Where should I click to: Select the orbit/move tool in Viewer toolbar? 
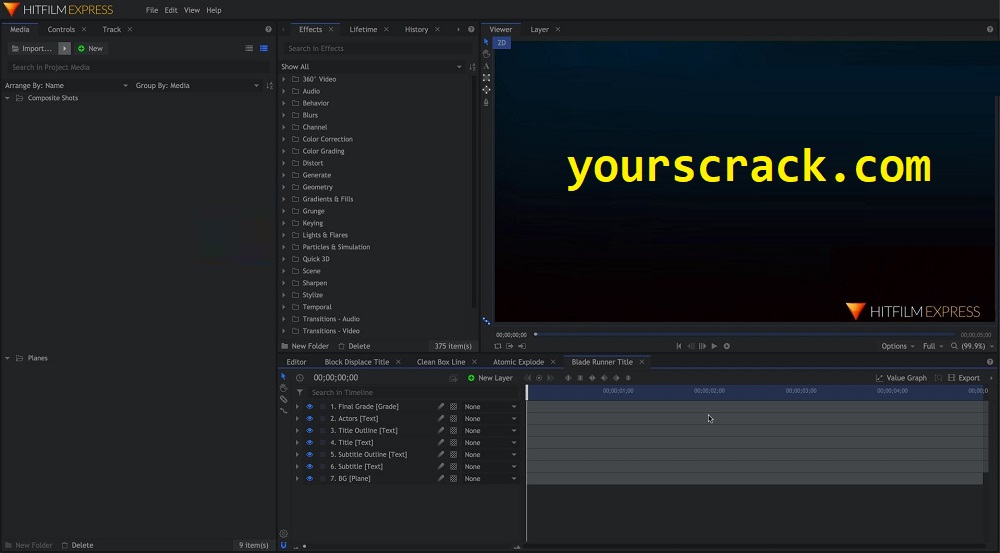pyautogui.click(x=486, y=90)
